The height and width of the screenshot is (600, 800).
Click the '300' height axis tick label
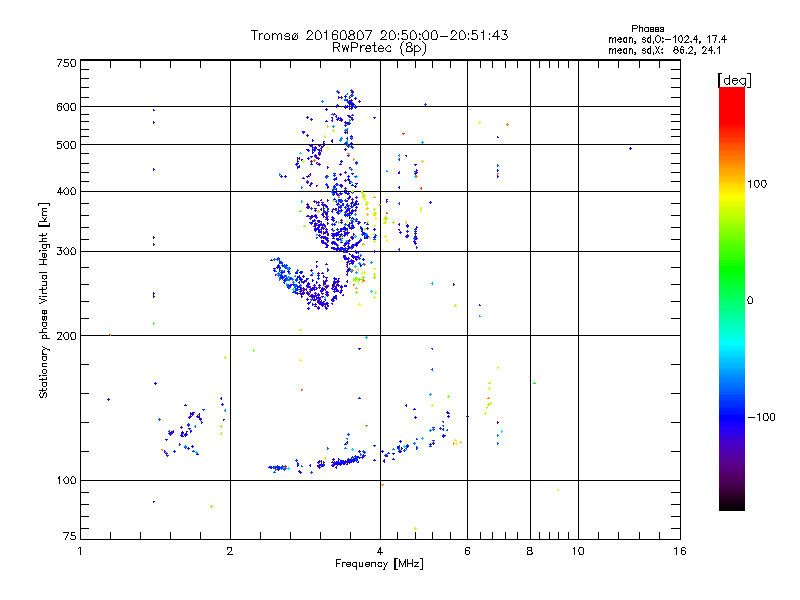click(x=66, y=252)
